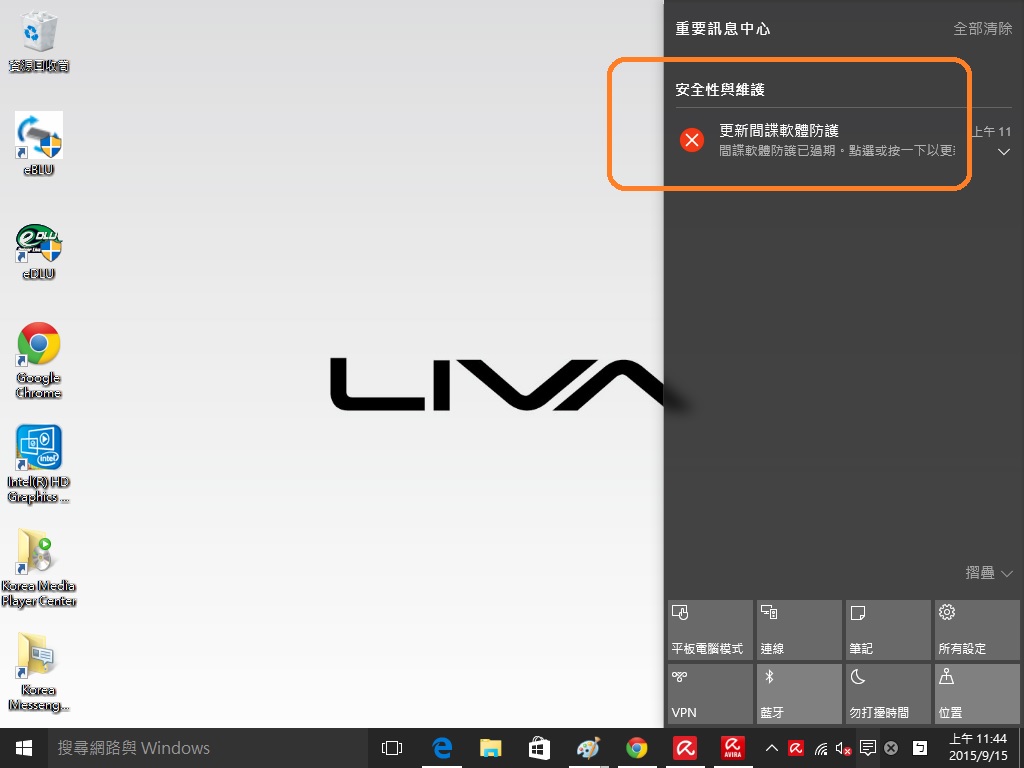Toggle the 位置 location tile
Image resolution: width=1024 pixels, height=768 pixels.
977,694
